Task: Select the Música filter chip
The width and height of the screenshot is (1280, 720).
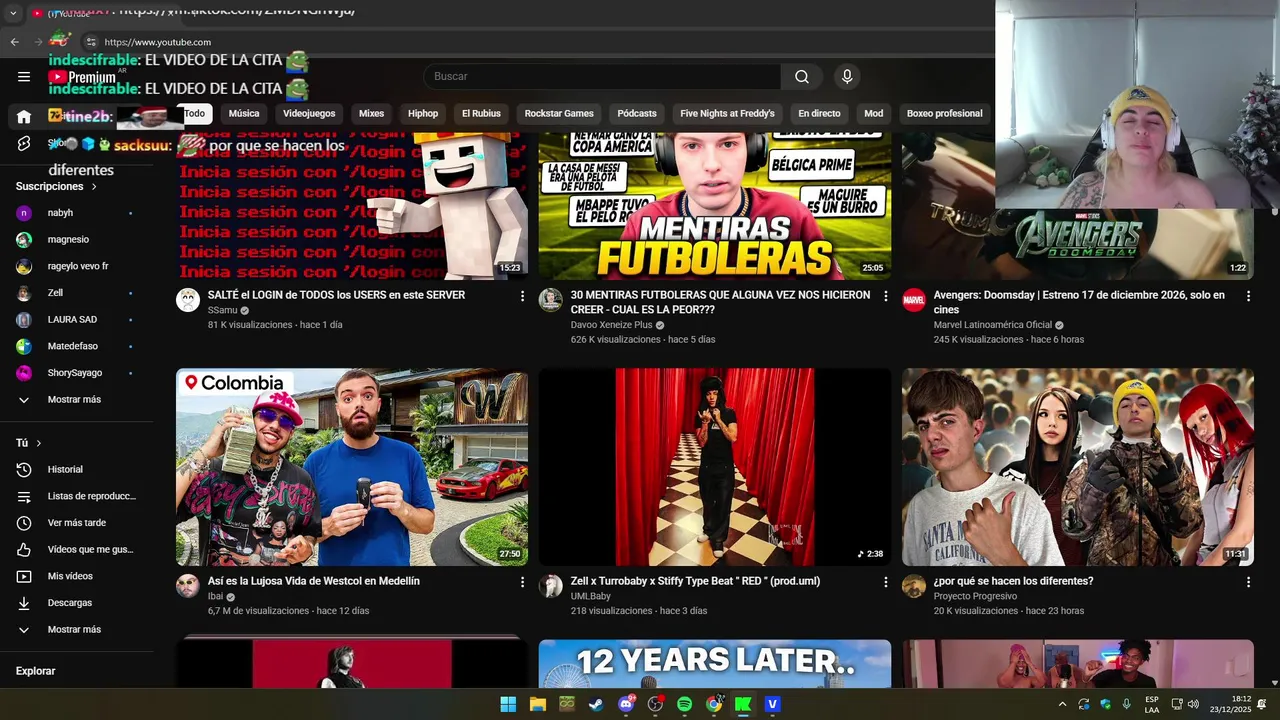Action: point(244,114)
